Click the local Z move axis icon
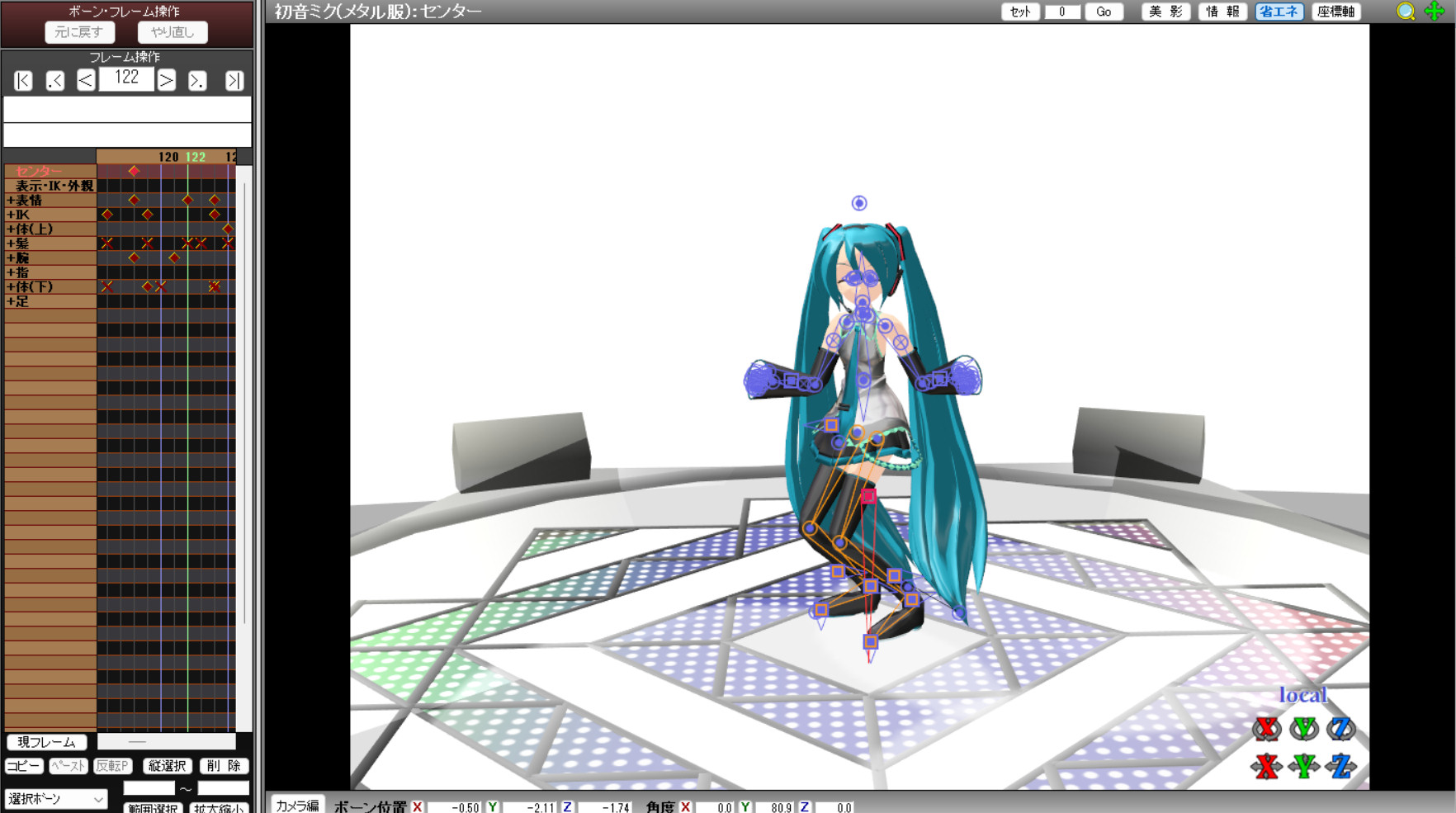This screenshot has height=813, width=1456. coord(1340,767)
